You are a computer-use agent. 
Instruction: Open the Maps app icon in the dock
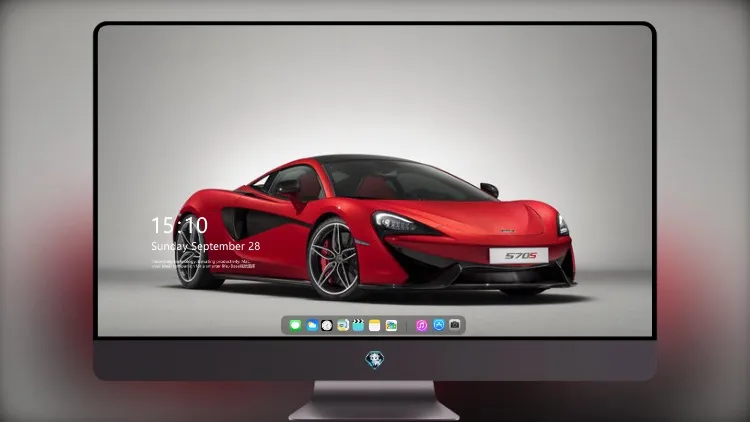pyautogui.click(x=343, y=325)
